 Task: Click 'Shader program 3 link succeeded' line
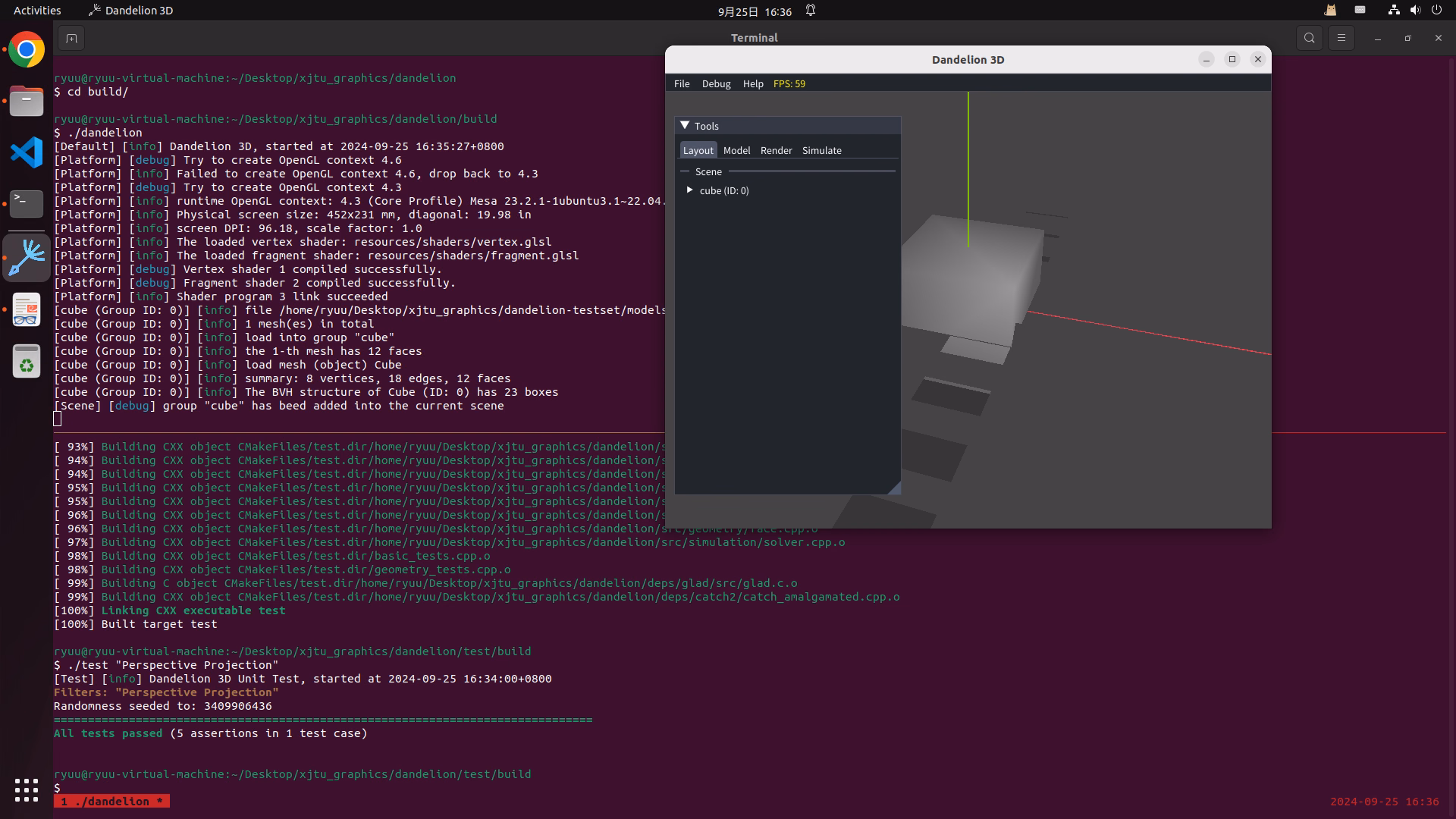click(x=282, y=297)
